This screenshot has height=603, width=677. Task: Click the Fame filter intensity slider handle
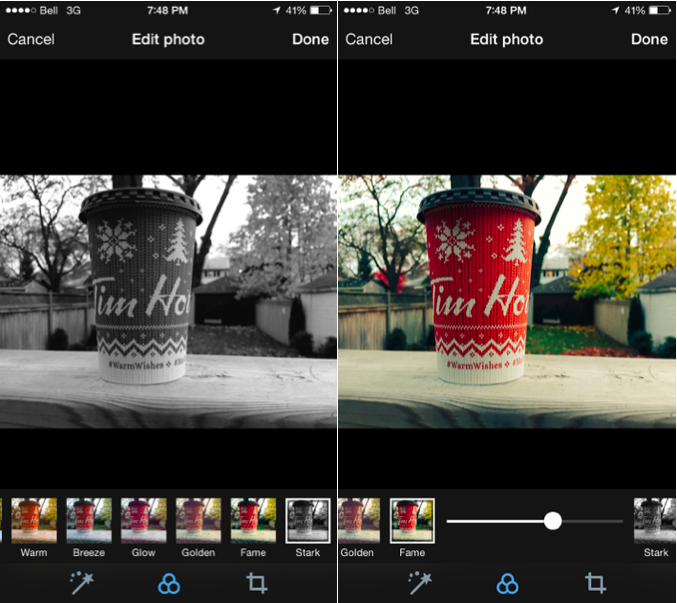point(552,521)
